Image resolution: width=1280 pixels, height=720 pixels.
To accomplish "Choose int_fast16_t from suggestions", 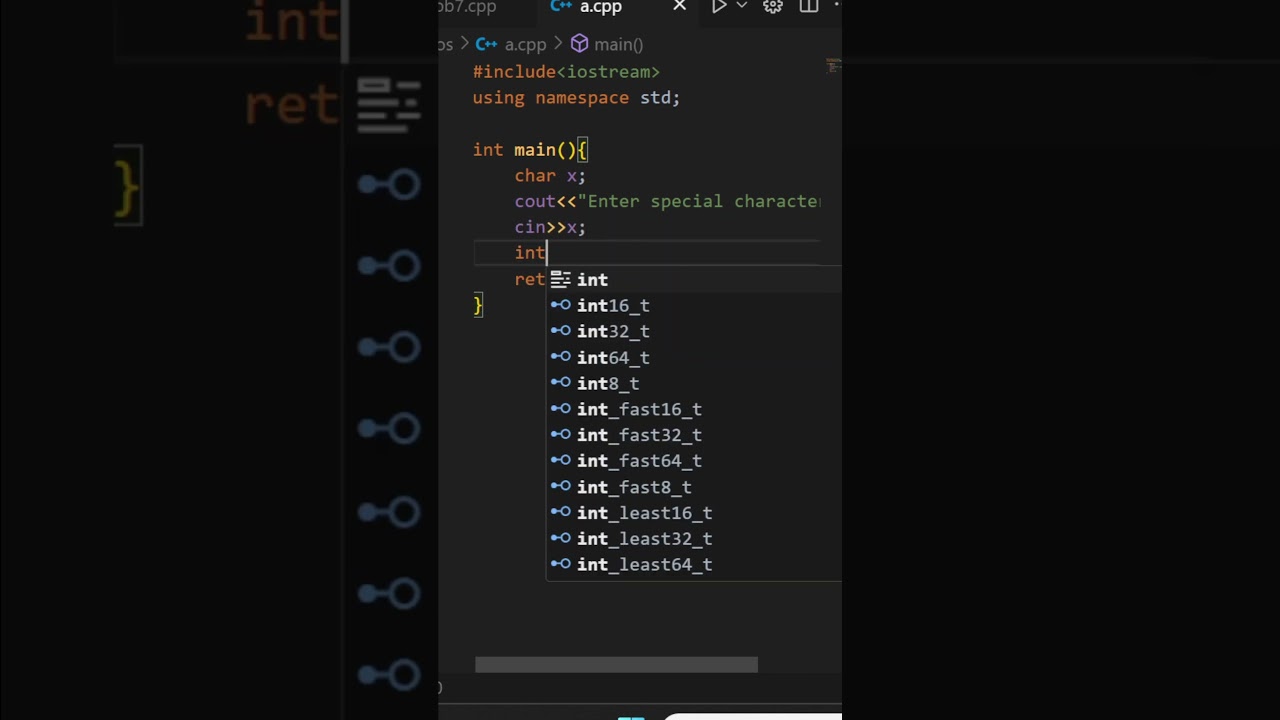I will click(x=694, y=410).
